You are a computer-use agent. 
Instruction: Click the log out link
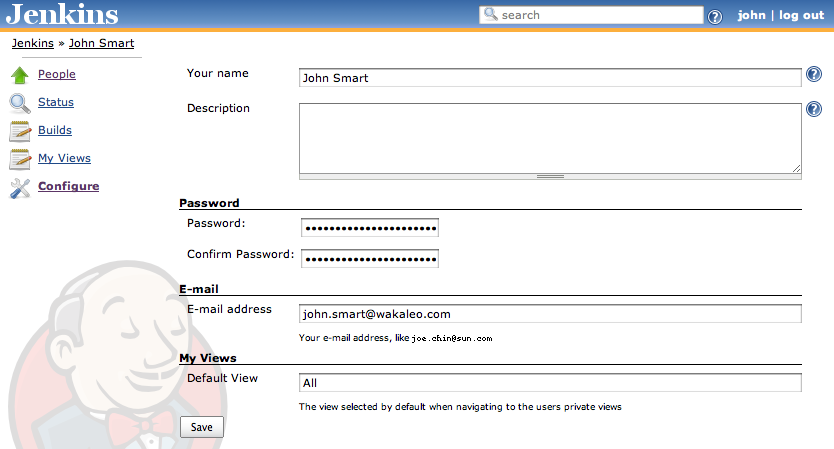[802, 15]
